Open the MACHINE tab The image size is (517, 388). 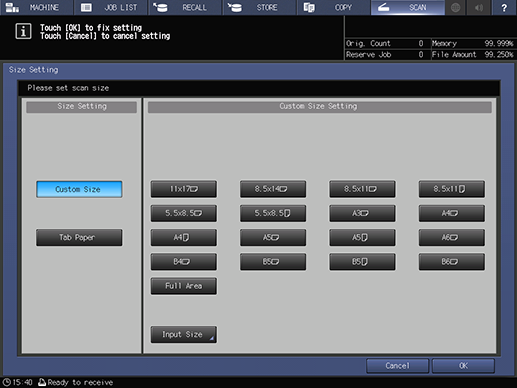[36, 7]
